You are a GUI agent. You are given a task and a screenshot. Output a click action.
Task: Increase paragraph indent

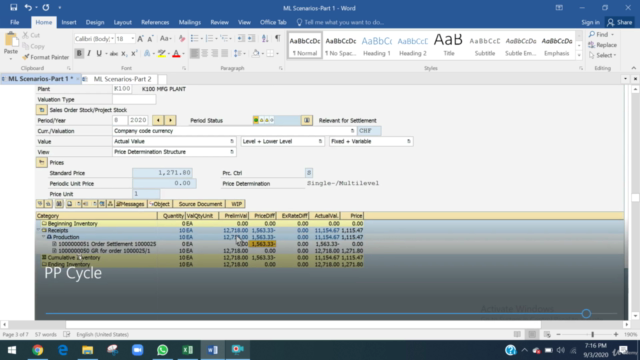pyautogui.click(x=251, y=38)
